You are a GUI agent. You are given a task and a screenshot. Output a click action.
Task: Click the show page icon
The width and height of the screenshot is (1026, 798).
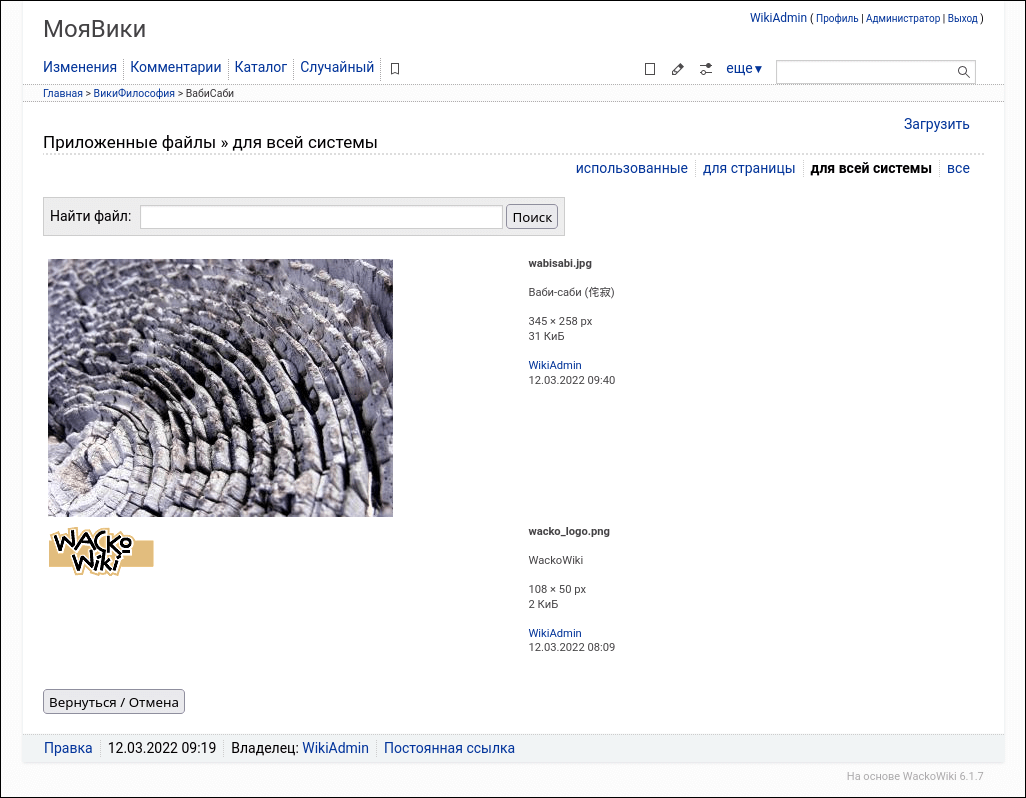click(x=650, y=69)
